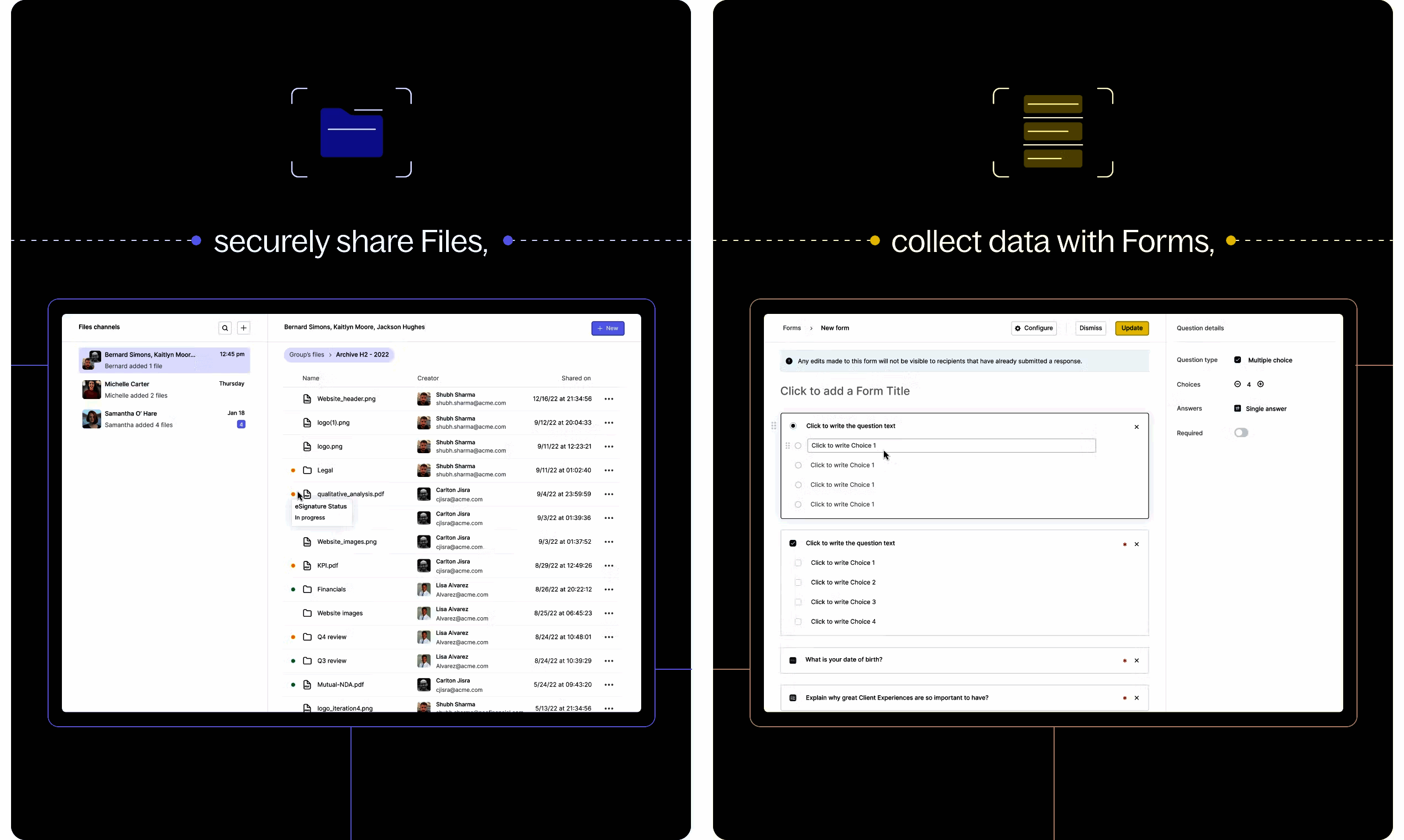
Task: Check the 'Click to write Choice 2' checkbox
Action: tap(798, 582)
